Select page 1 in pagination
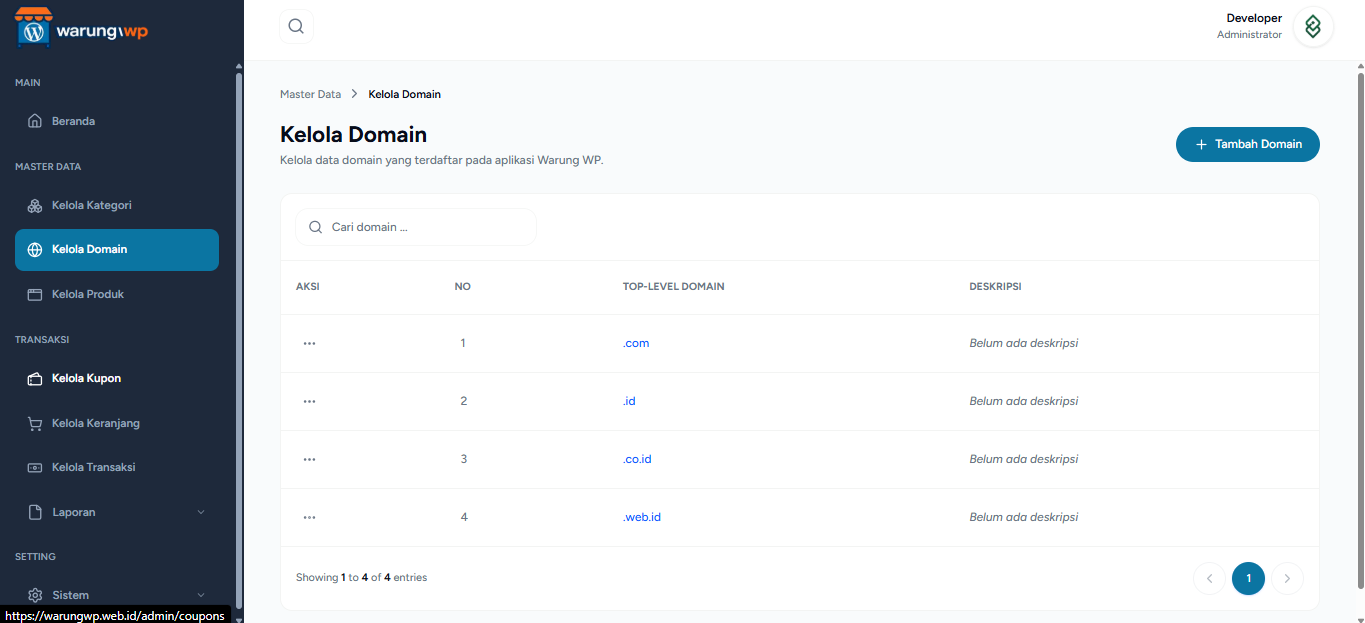Screen dimensions: 1365x623 [x=1248, y=578]
